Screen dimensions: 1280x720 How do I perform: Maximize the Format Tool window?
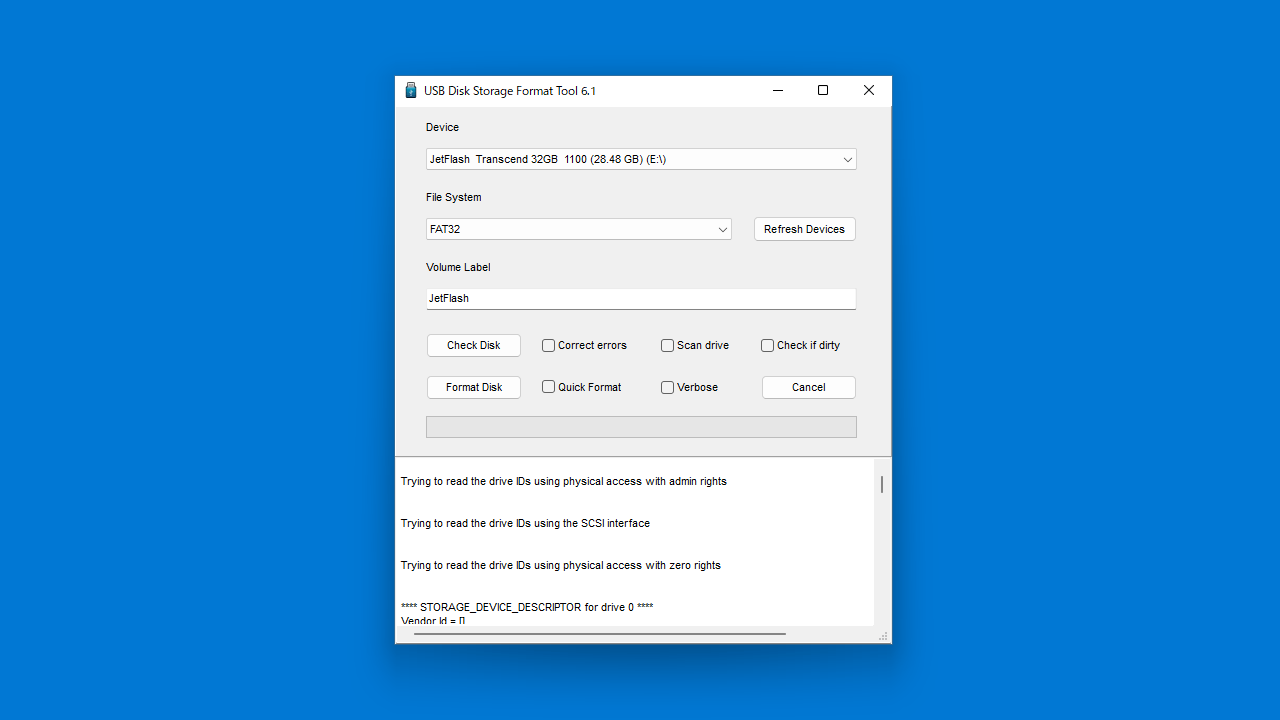point(823,91)
